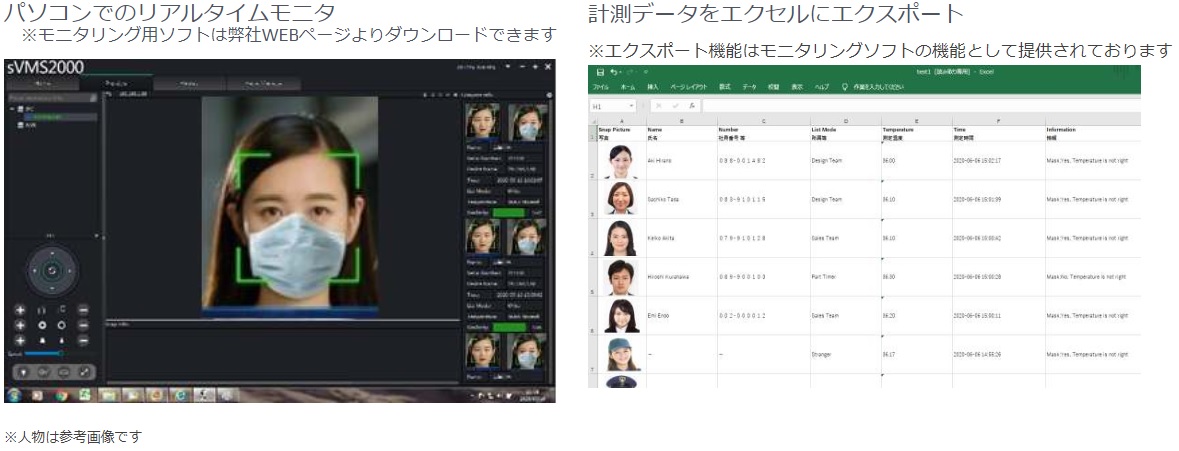
Task: Click the formula bar cancel X icon
Action: tap(659, 106)
